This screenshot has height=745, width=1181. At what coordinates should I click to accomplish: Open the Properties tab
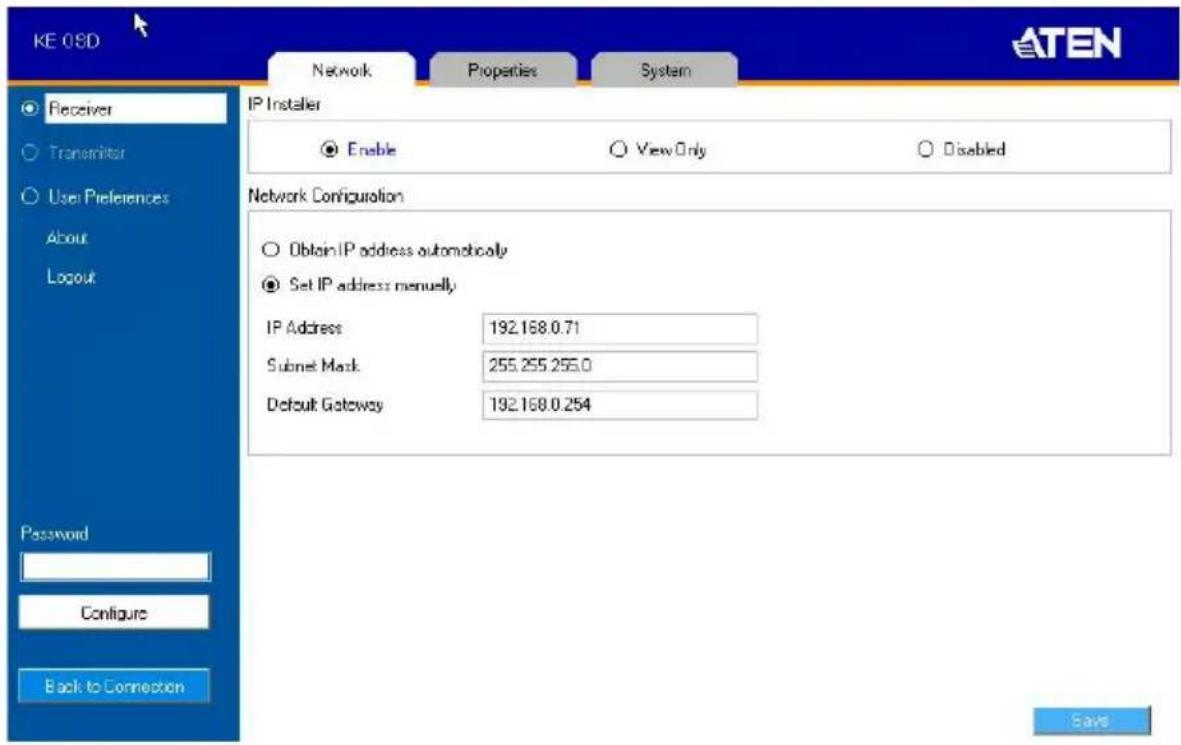point(502,70)
